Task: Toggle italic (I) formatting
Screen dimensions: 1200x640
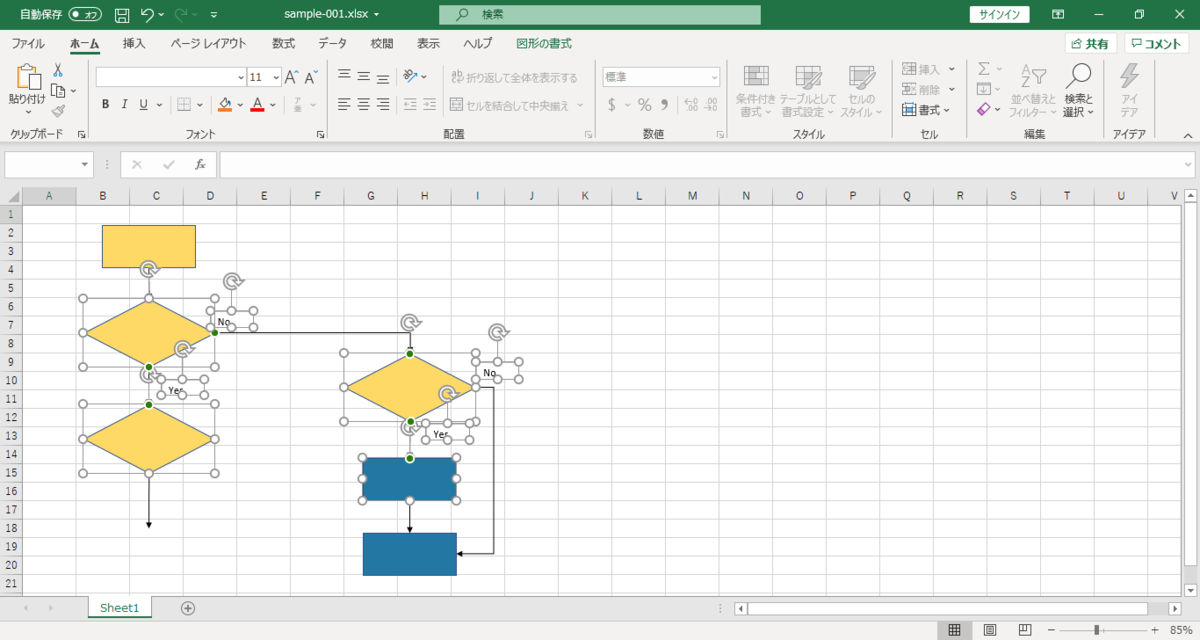Action: point(124,103)
